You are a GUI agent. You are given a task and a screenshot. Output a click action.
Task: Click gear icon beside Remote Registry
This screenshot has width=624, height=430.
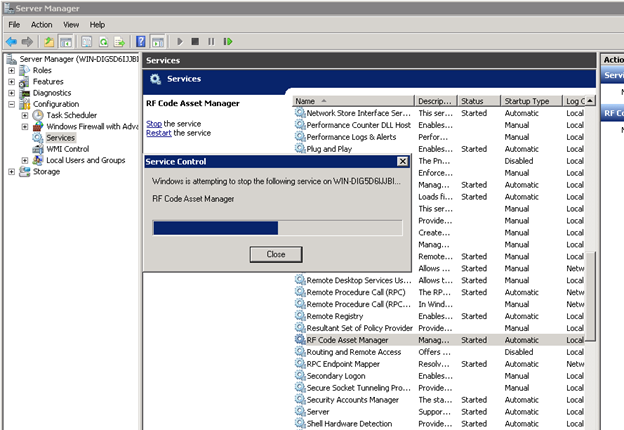pyautogui.click(x=300, y=316)
